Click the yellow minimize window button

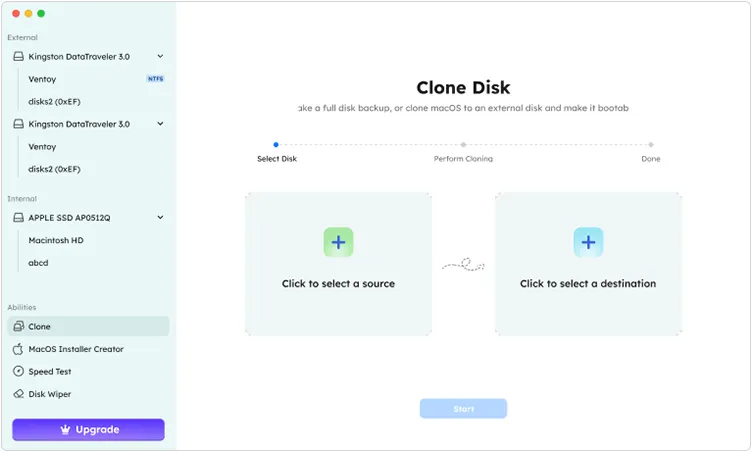[28, 13]
